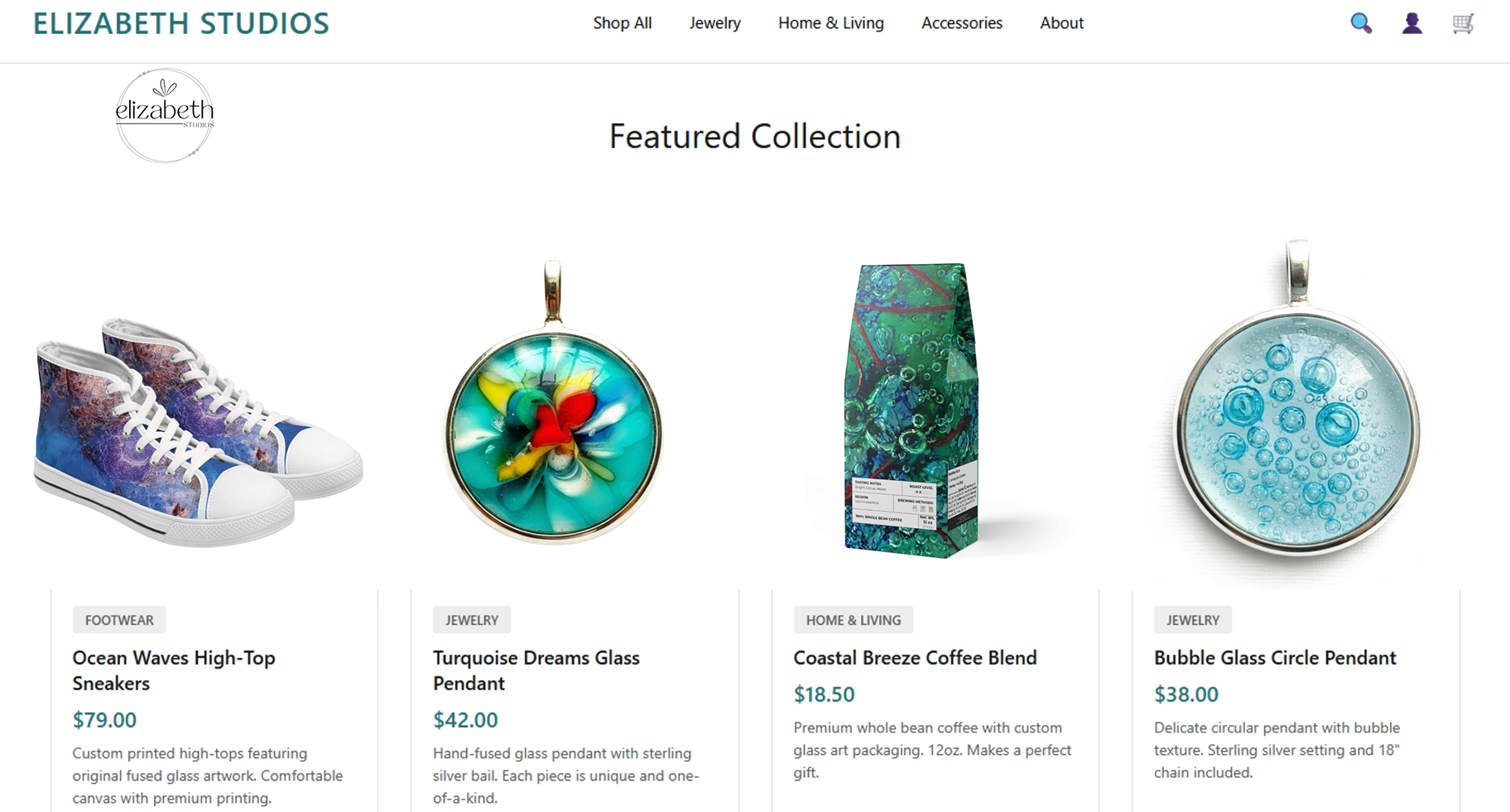Click the round elizabeth studios logo
This screenshot has width=1510, height=812.
coord(165,115)
